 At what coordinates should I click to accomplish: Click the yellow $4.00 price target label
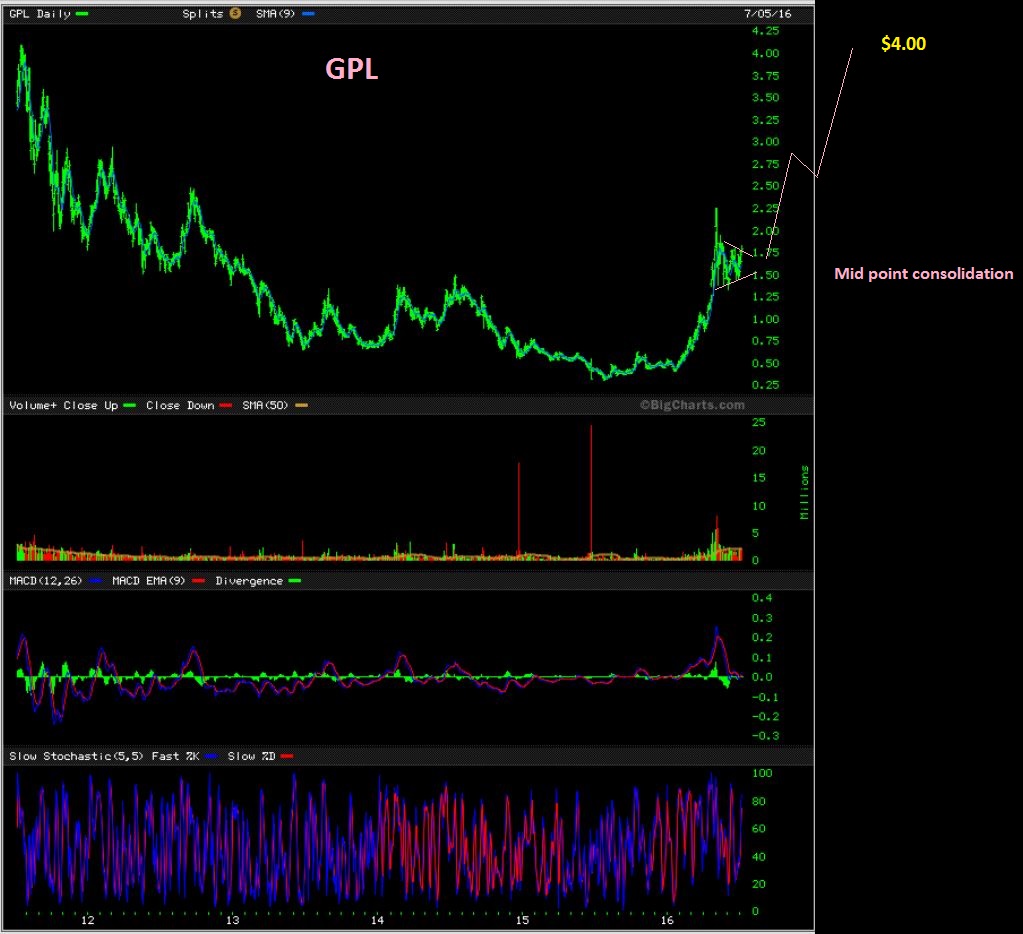901,44
